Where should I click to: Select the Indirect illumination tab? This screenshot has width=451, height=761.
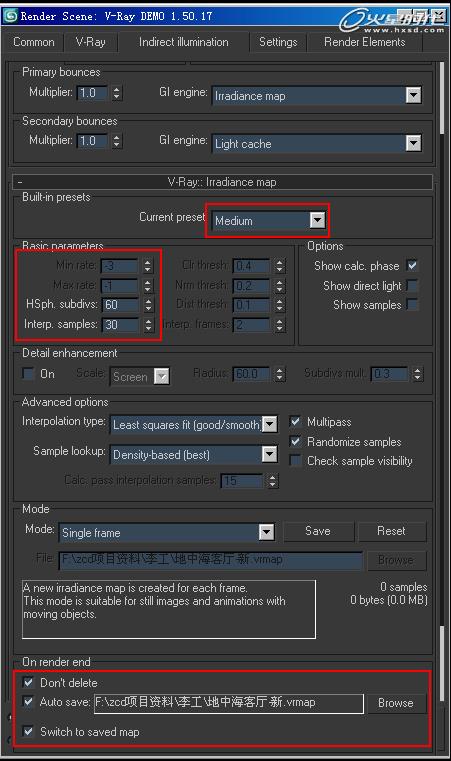184,42
